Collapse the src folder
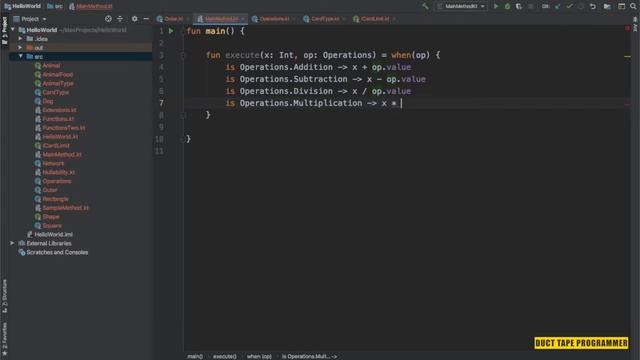This screenshot has height=360, width=640. click(x=20, y=56)
